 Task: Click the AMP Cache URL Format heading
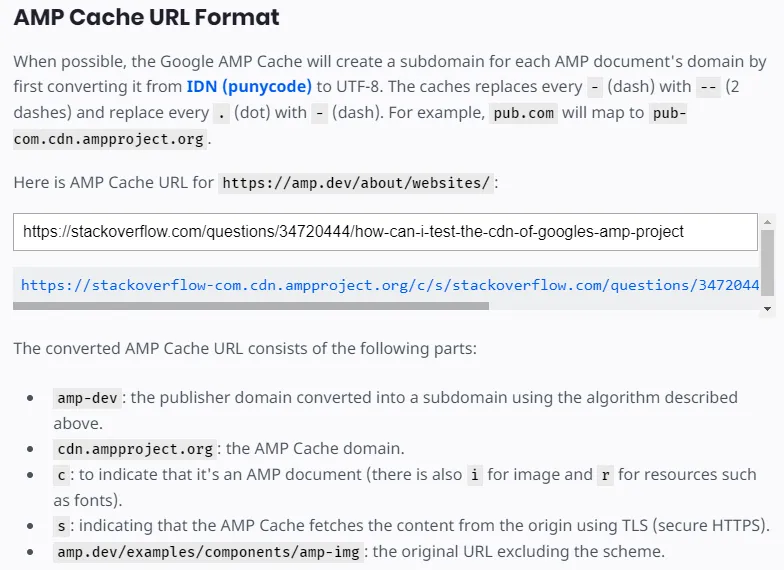(x=146, y=18)
